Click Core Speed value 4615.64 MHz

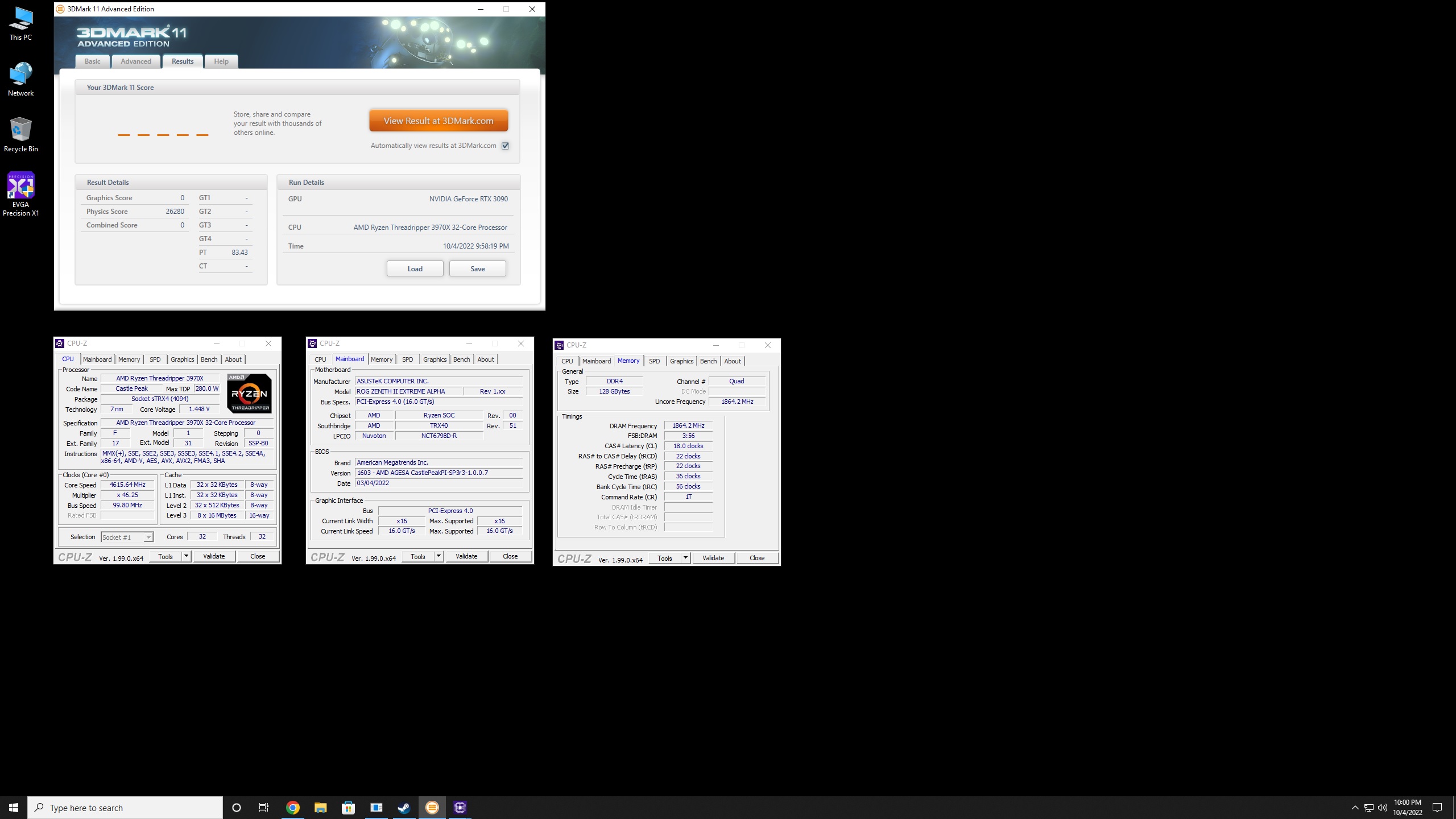pyautogui.click(x=127, y=485)
